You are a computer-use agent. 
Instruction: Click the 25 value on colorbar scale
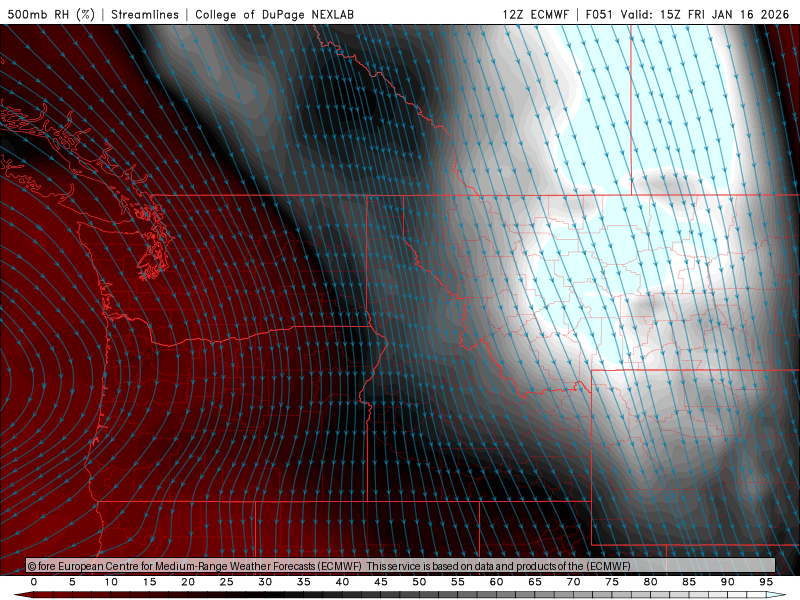click(x=226, y=582)
